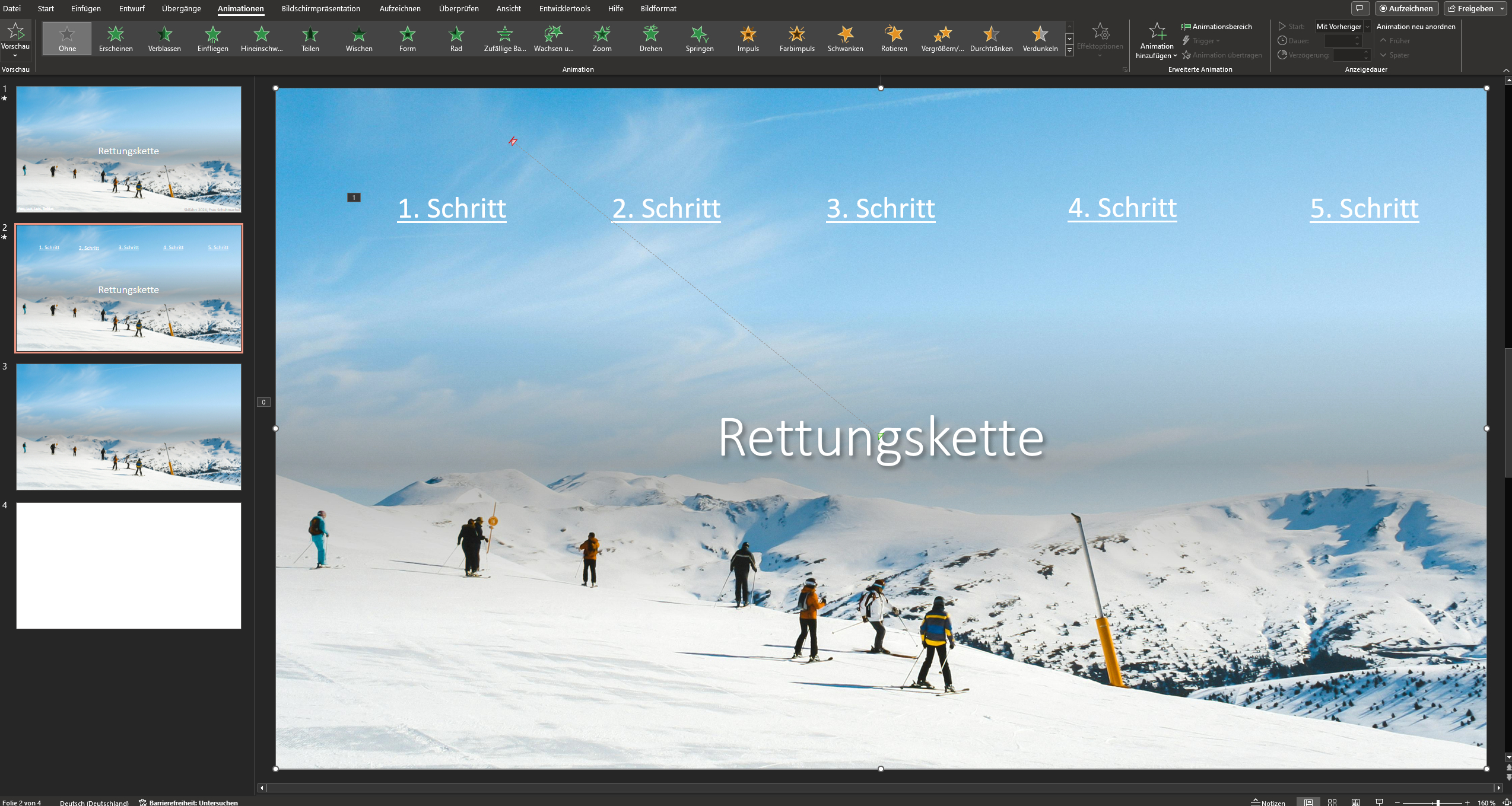
Task: Open reading view from status bar
Action: click(1356, 802)
